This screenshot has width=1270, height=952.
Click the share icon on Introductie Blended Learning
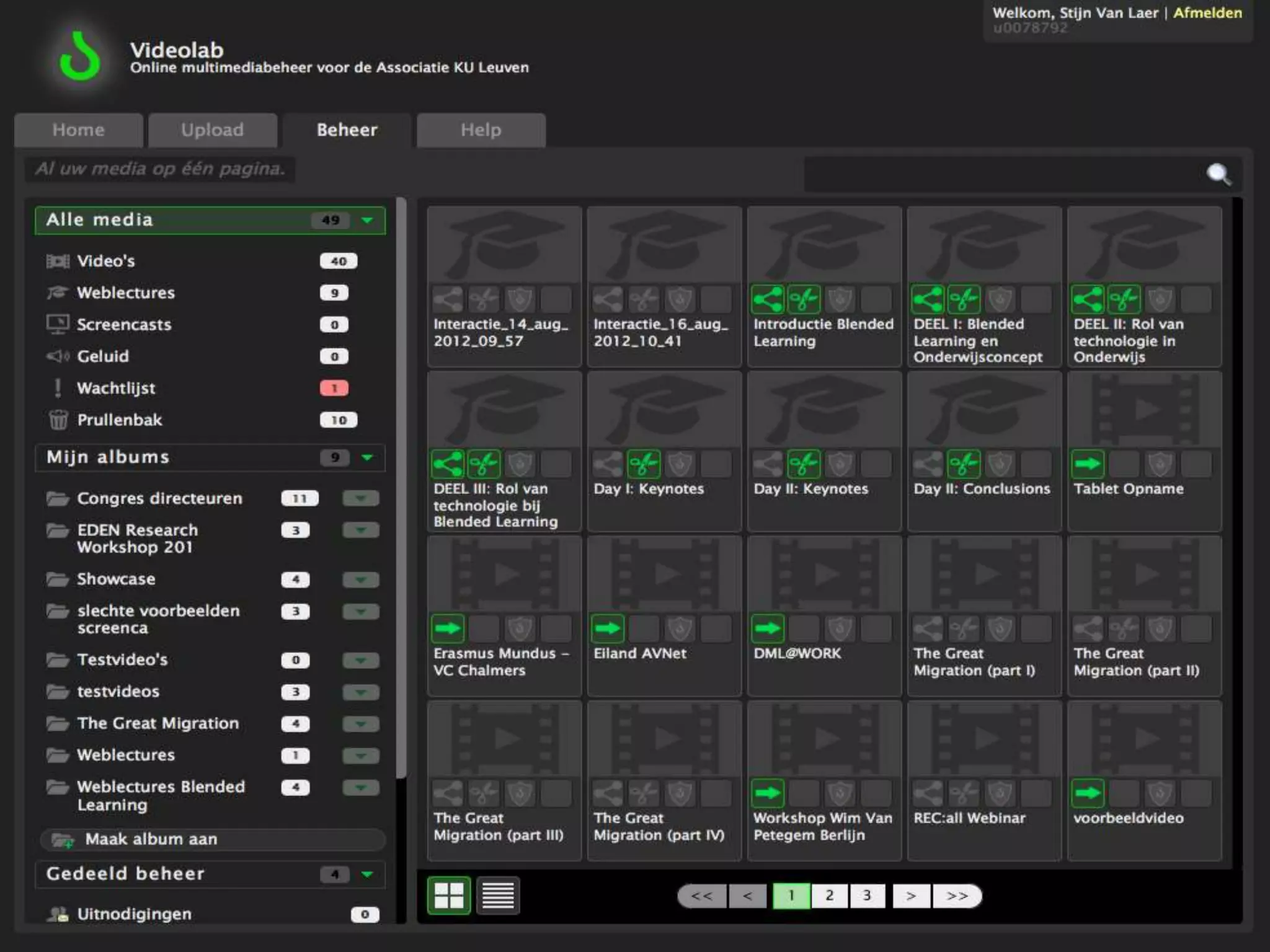pyautogui.click(x=767, y=300)
